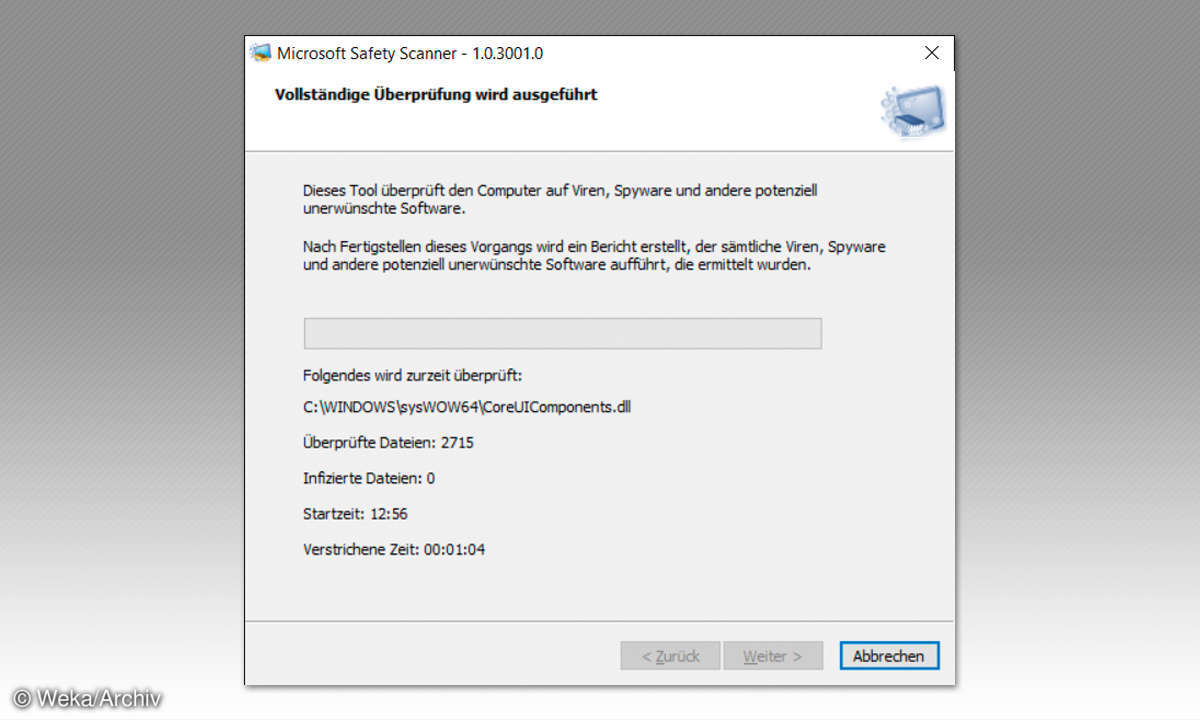Click the paragraph starting 'Nach Fertigstellen dieses Vorgangs'
The width and height of the screenshot is (1200, 720).
pyautogui.click(x=594, y=255)
